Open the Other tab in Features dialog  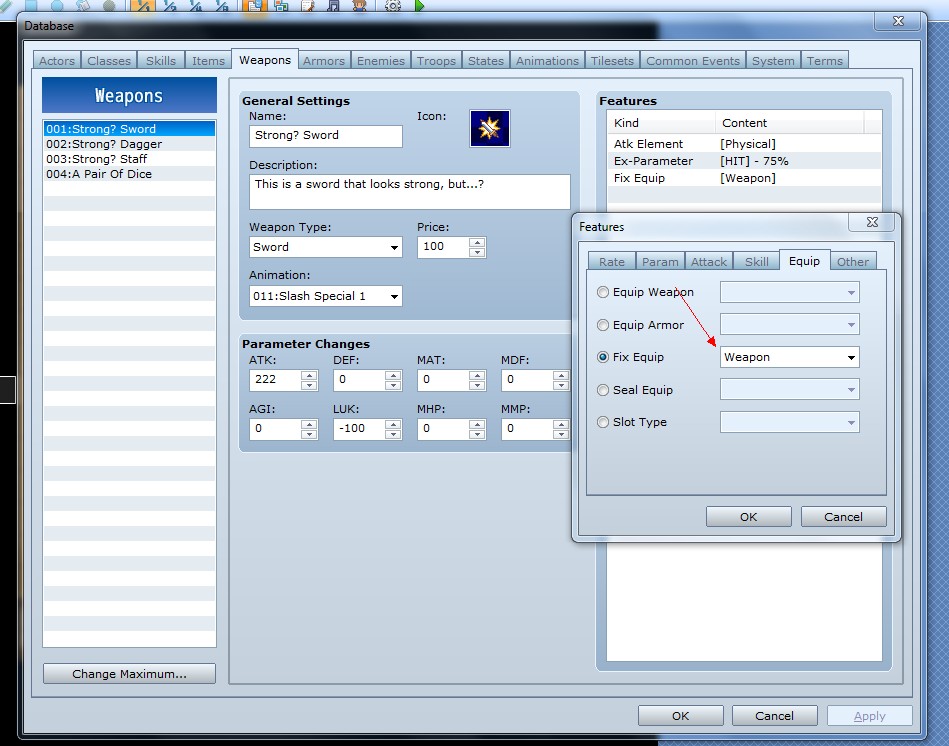pyautogui.click(x=853, y=261)
